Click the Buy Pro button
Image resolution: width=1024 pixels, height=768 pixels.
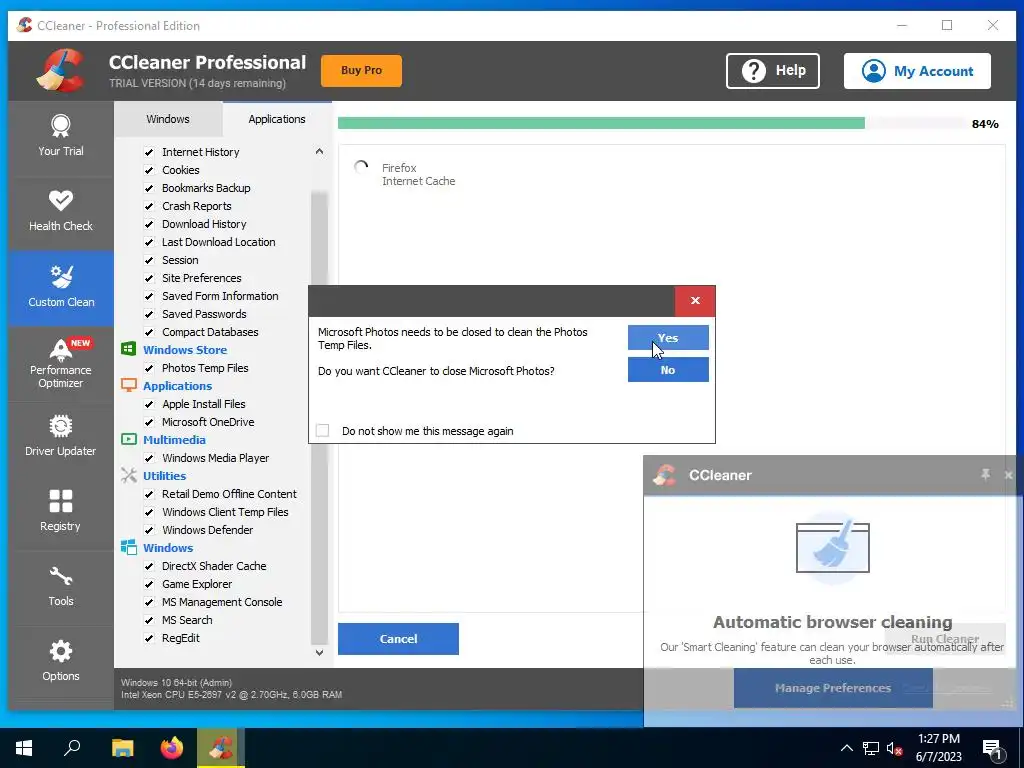[x=361, y=71]
